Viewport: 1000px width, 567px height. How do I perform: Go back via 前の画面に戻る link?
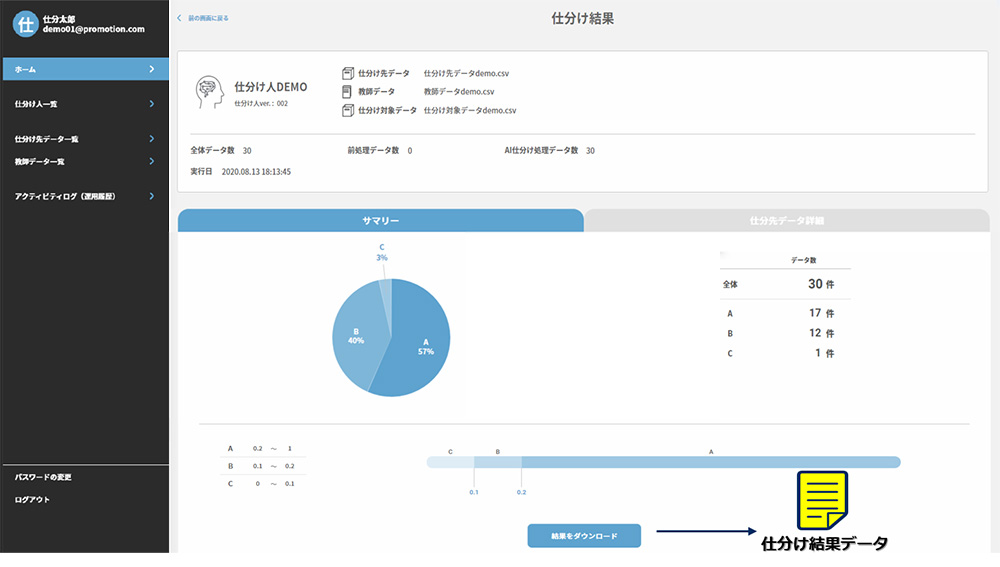(x=208, y=18)
